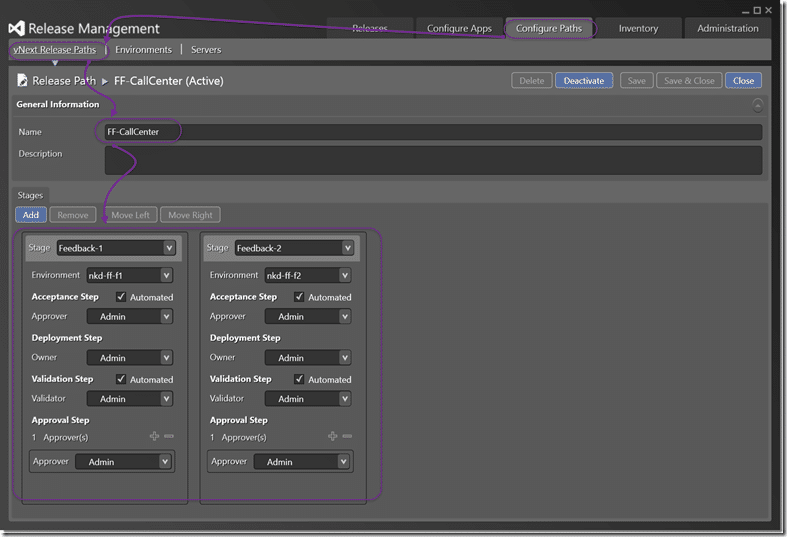Open the Environments sub-menu

coord(143,50)
